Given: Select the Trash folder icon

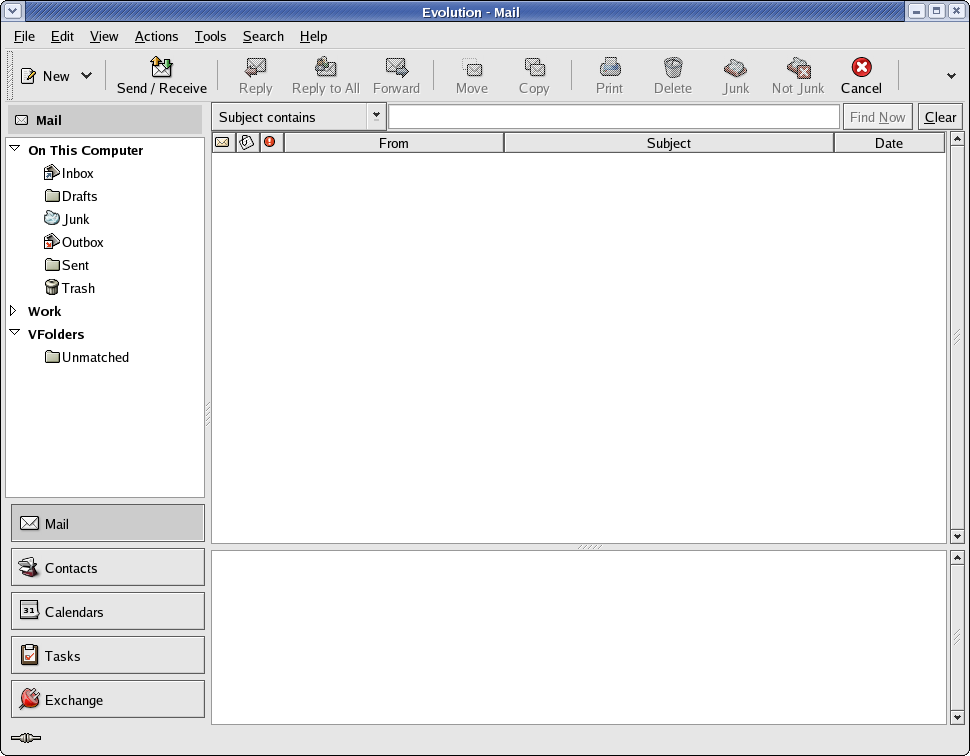Looking at the screenshot, I should (x=52, y=288).
